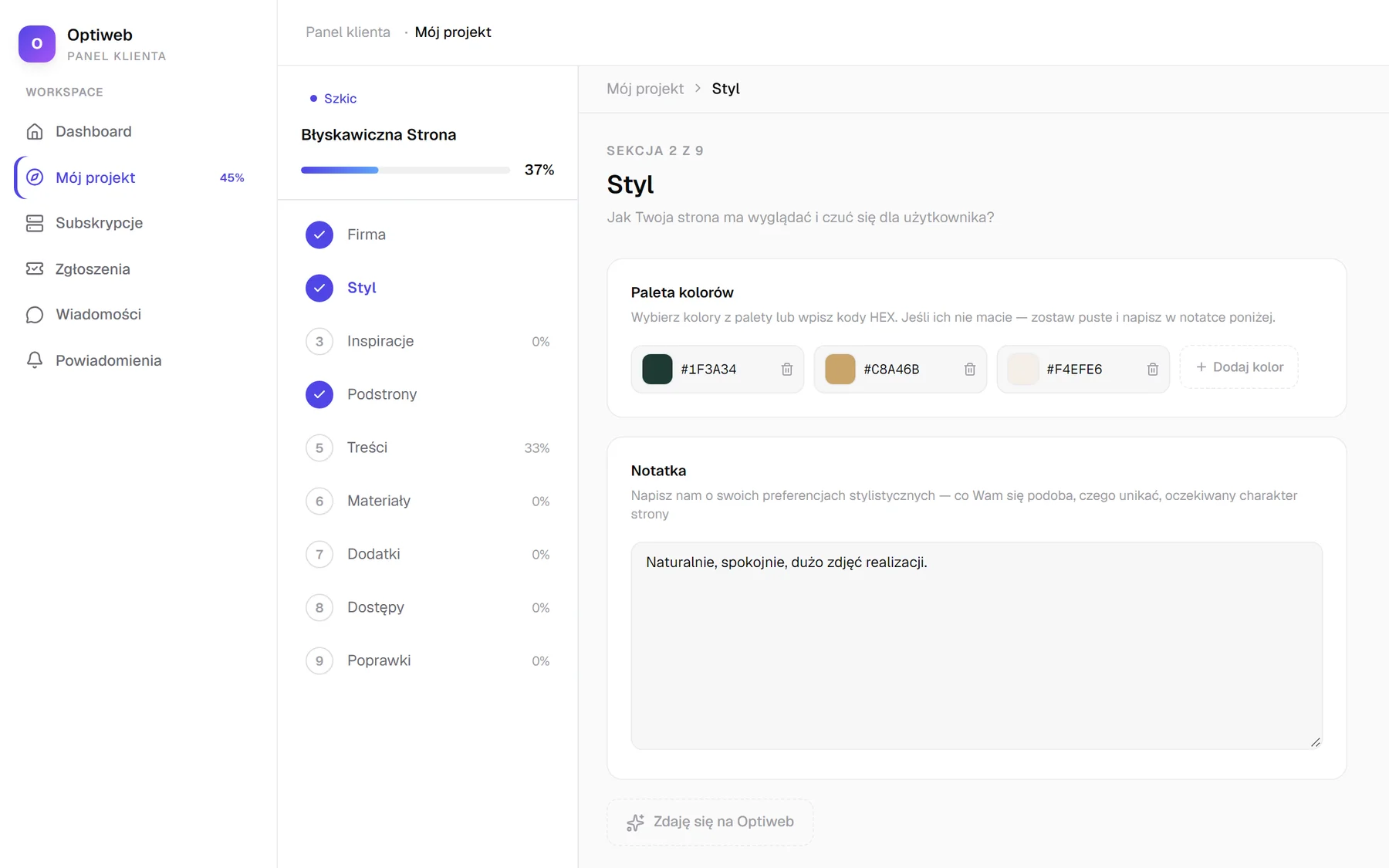Open the dark green #1F3A34 color swatch
The image size is (1389, 868).
(x=657, y=370)
